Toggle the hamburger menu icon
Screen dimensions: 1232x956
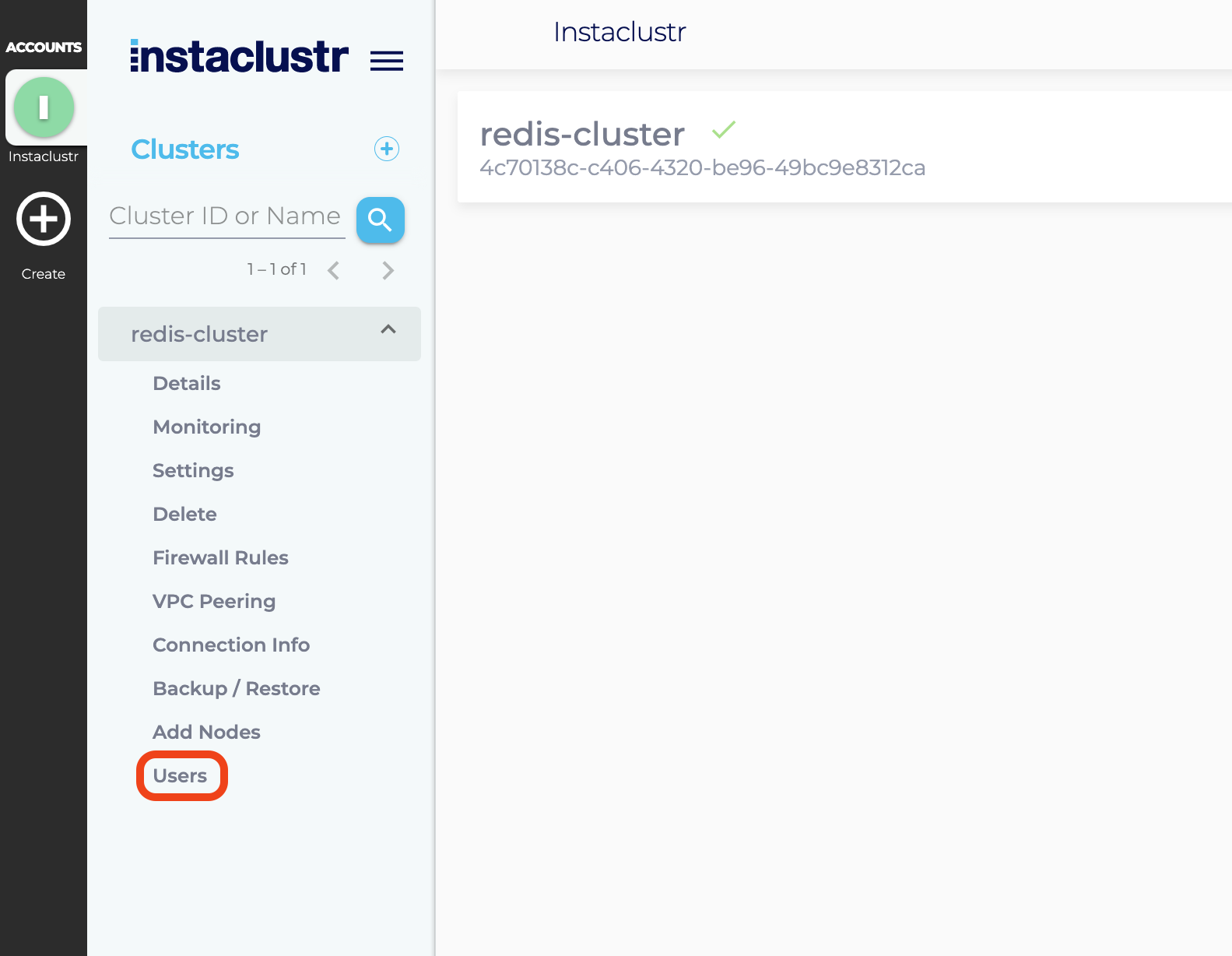386,61
